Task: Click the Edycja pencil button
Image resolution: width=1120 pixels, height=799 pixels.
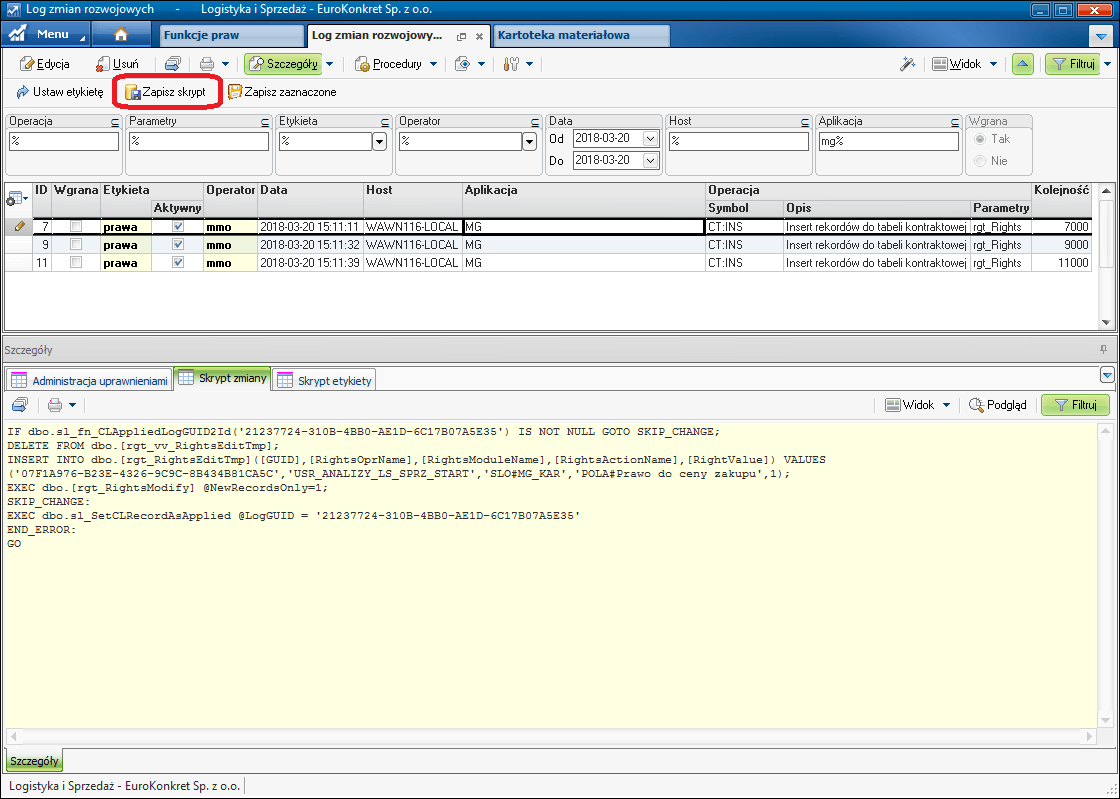Action: pyautogui.click(x=45, y=64)
